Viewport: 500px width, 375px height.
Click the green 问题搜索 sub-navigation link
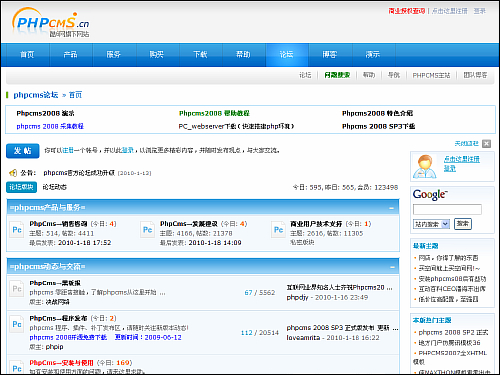point(337,75)
